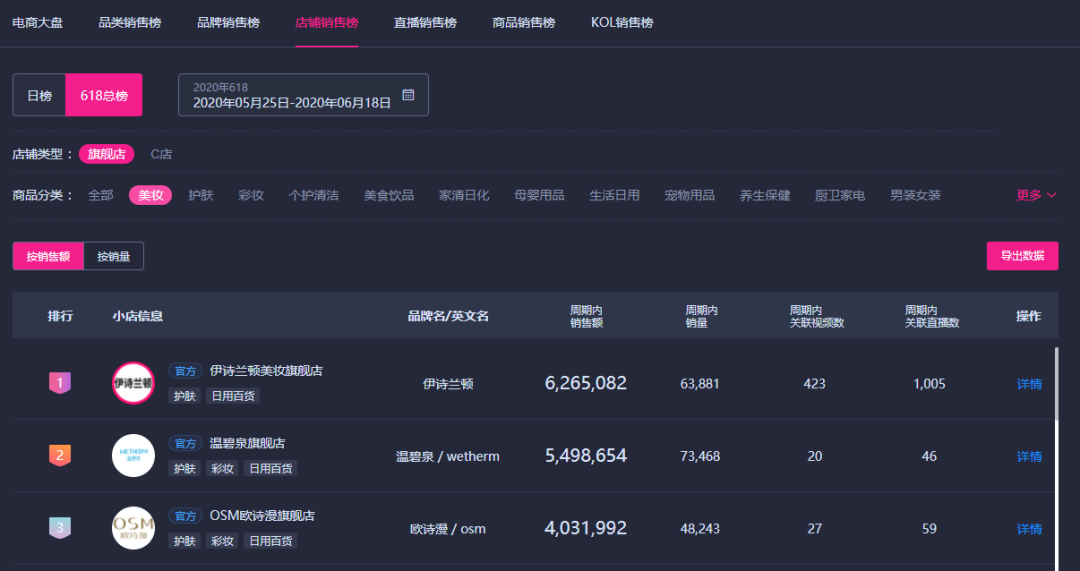
Task: Filter by 养生保健 category
Action: (765, 196)
